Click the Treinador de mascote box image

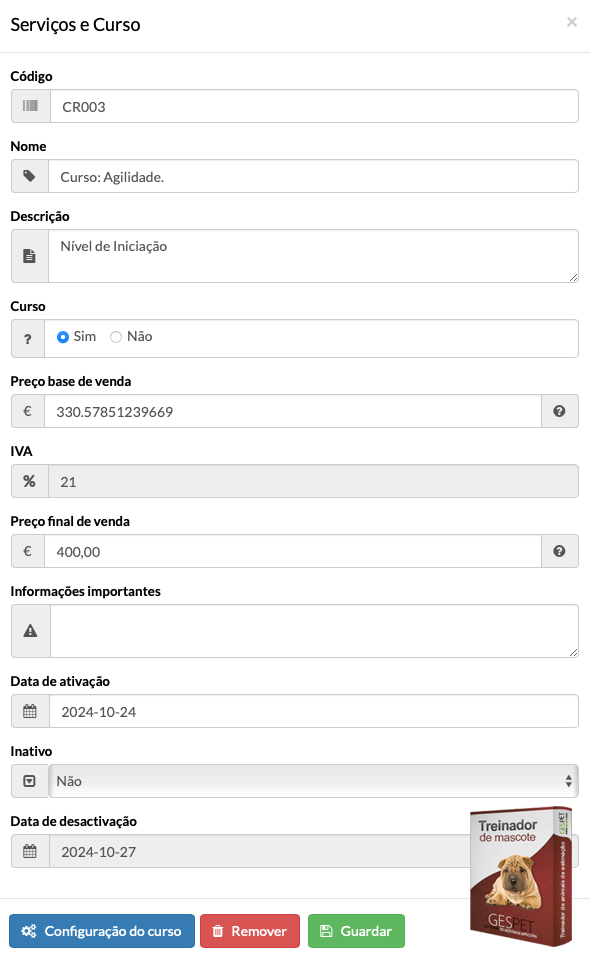[521, 876]
